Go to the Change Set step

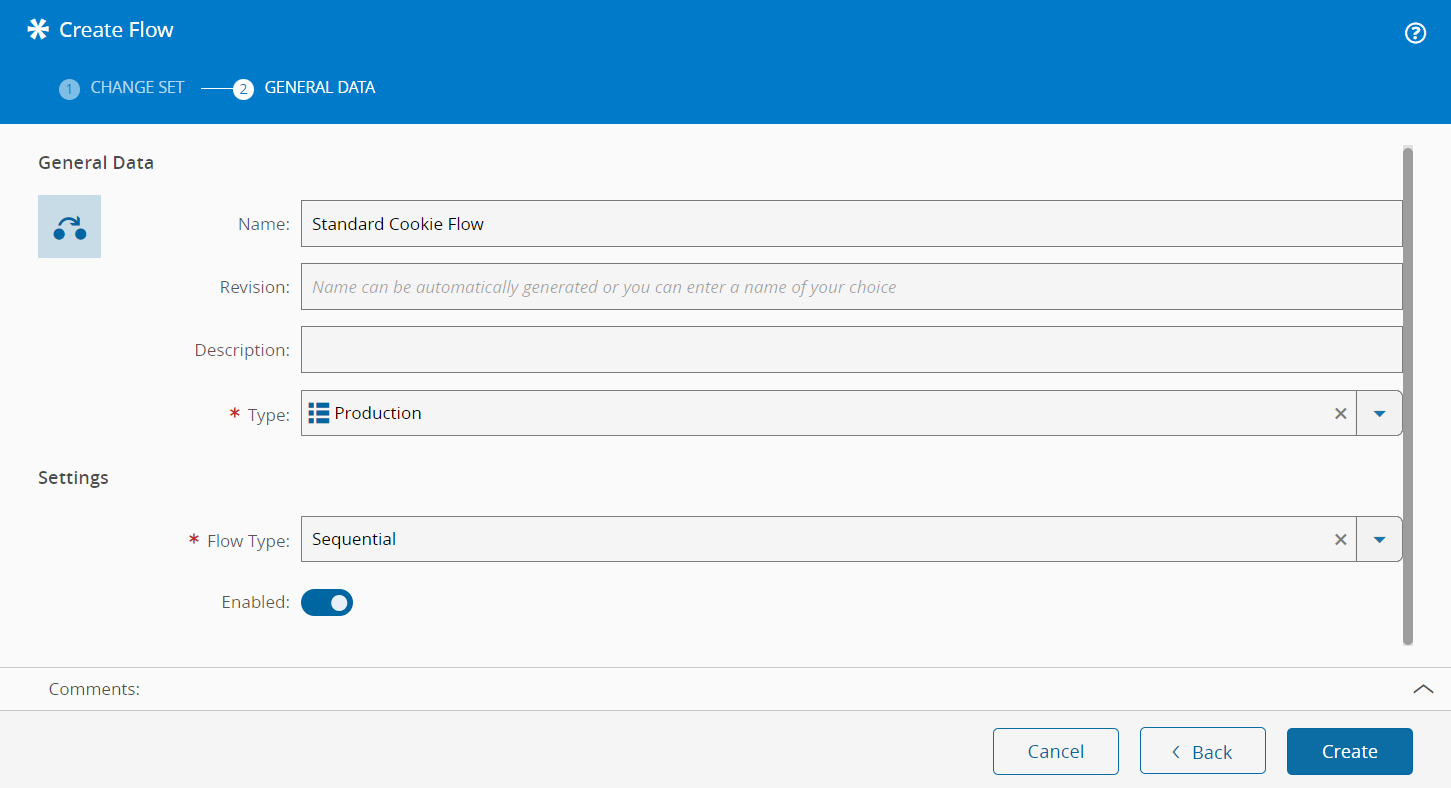[x=137, y=88]
